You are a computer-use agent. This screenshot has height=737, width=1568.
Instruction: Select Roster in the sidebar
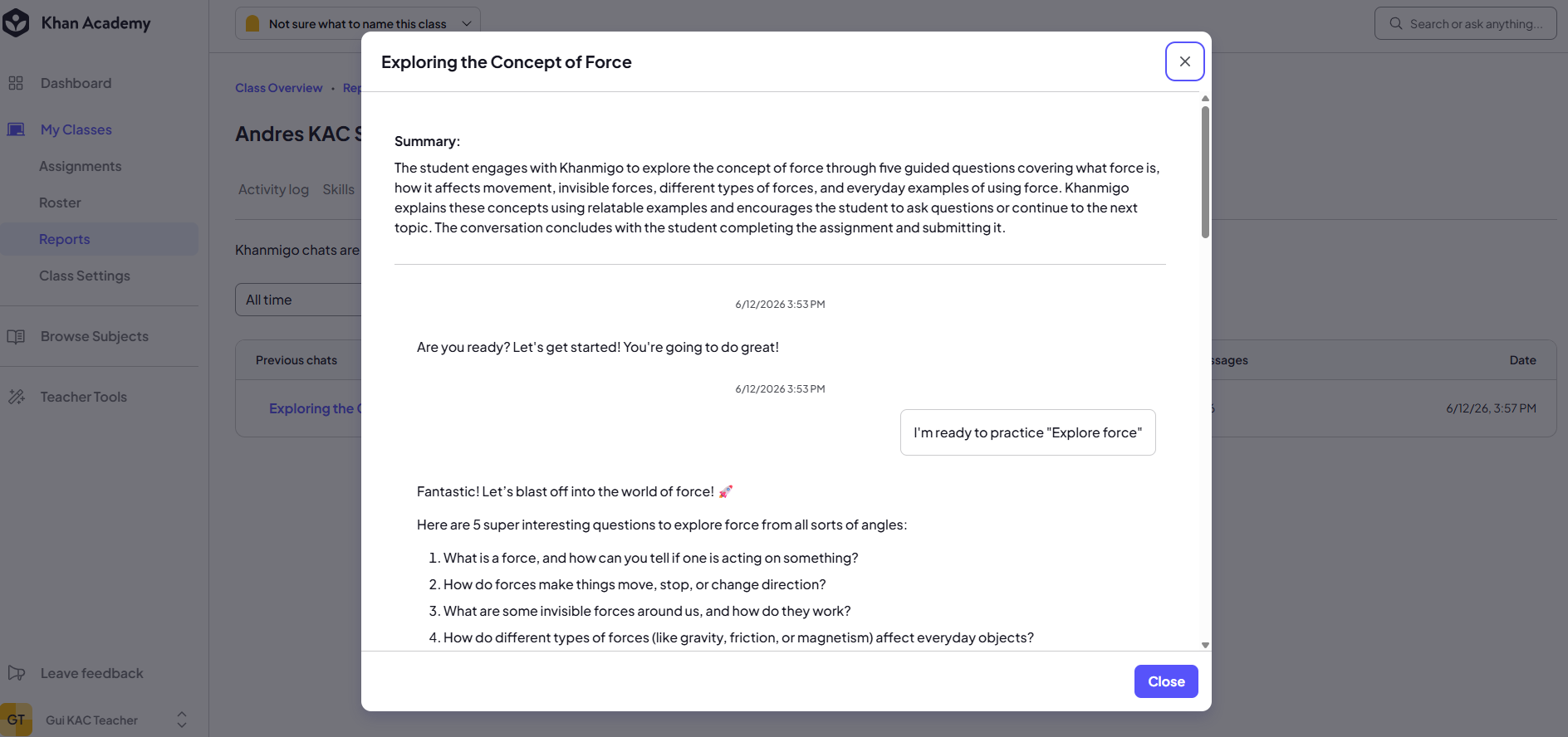point(60,203)
